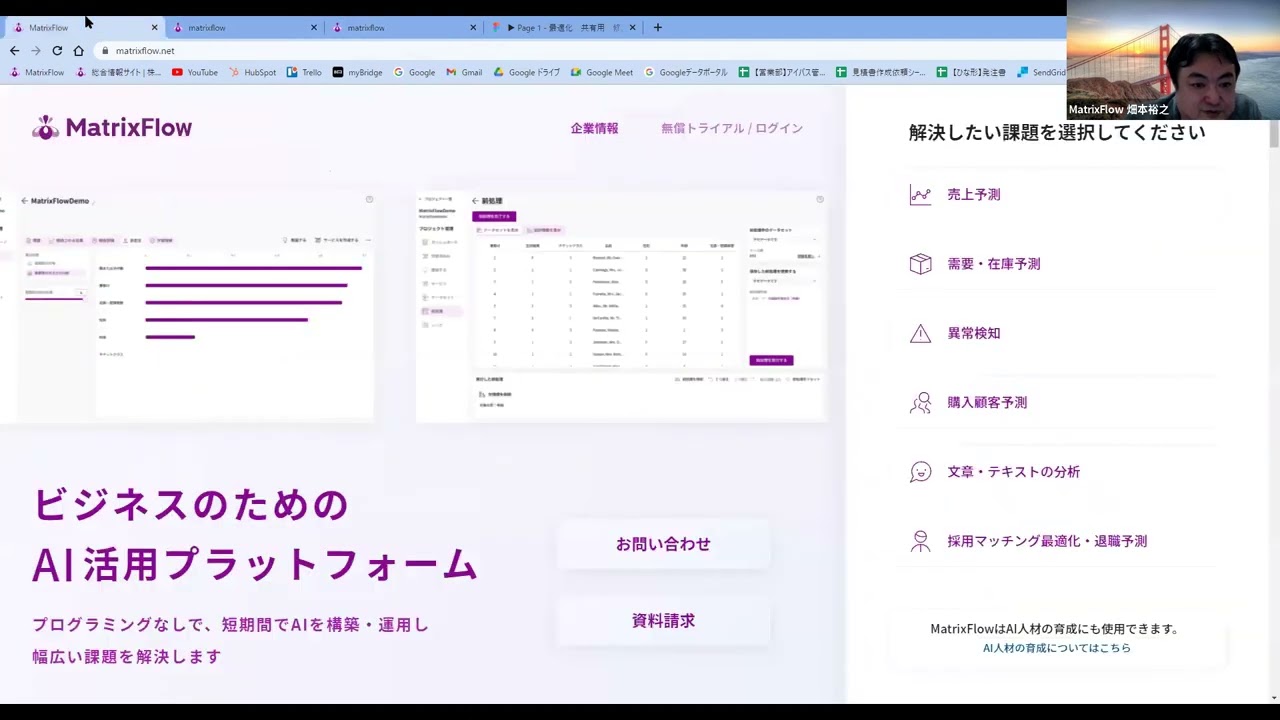Click the warning triangle icon for 異常検知
Image resolution: width=1280 pixels, height=720 pixels.
(920, 334)
